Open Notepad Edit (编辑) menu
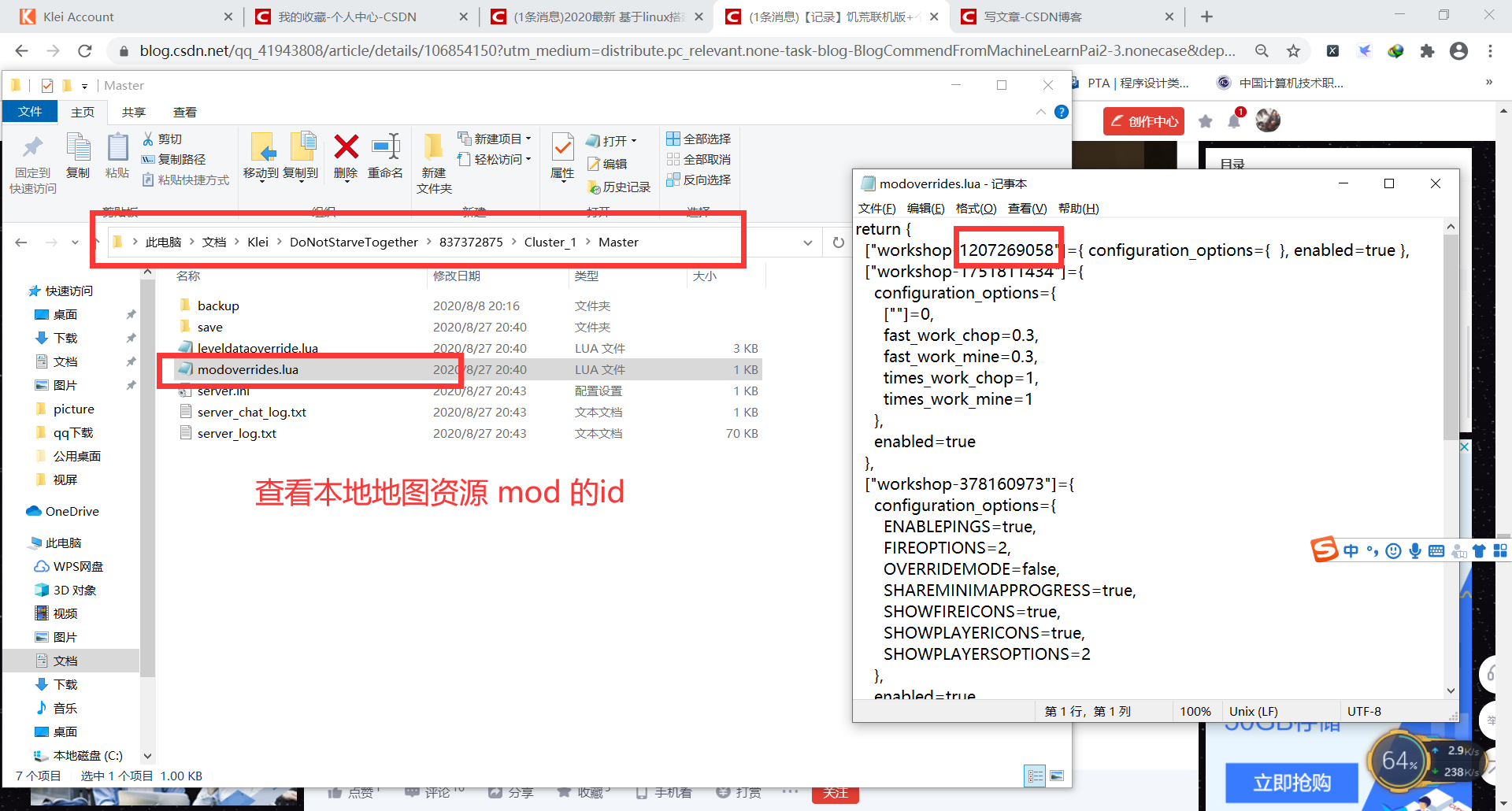The width and height of the screenshot is (1512, 811). point(925,208)
